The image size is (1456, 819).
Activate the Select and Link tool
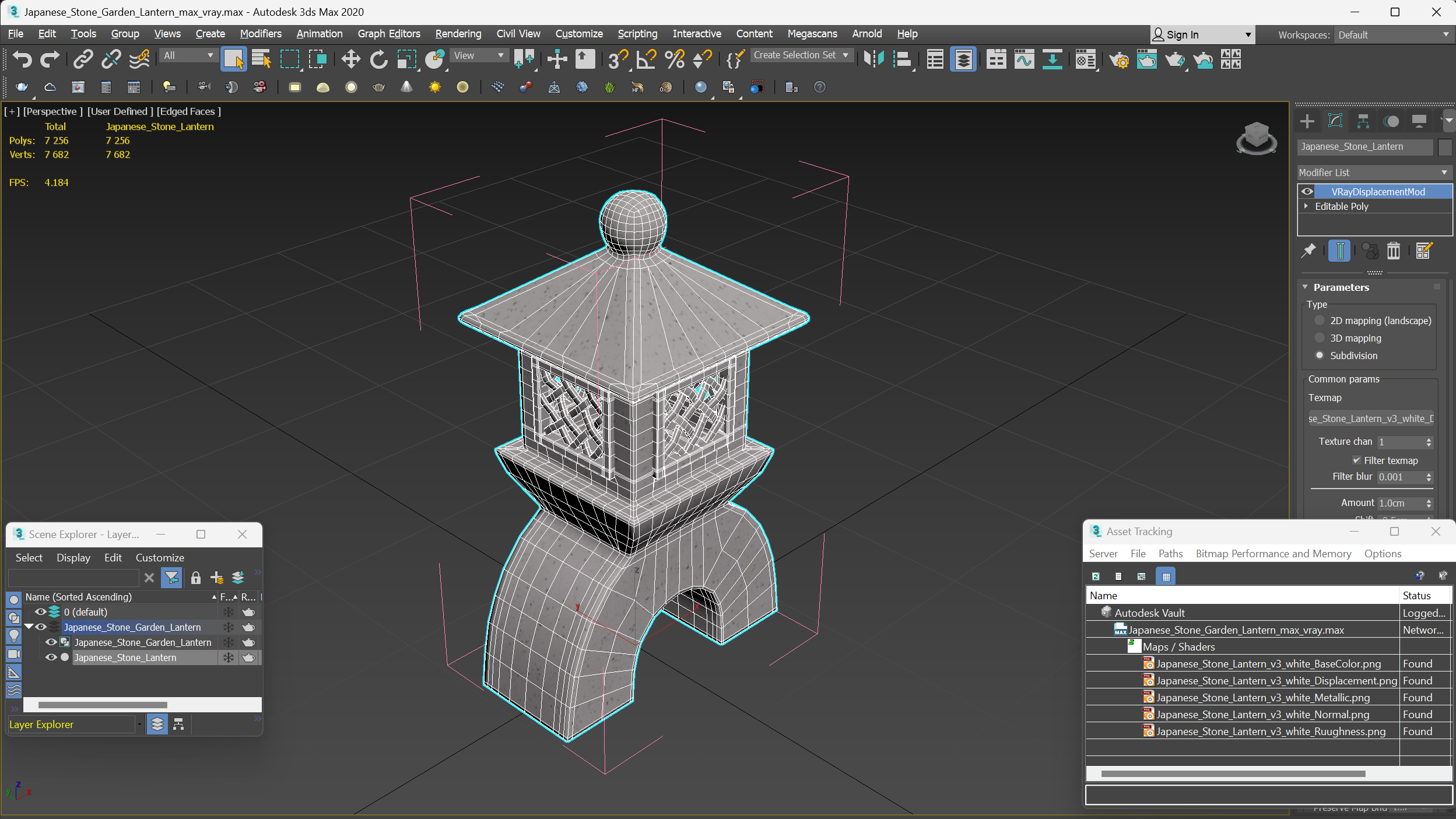[x=83, y=59]
